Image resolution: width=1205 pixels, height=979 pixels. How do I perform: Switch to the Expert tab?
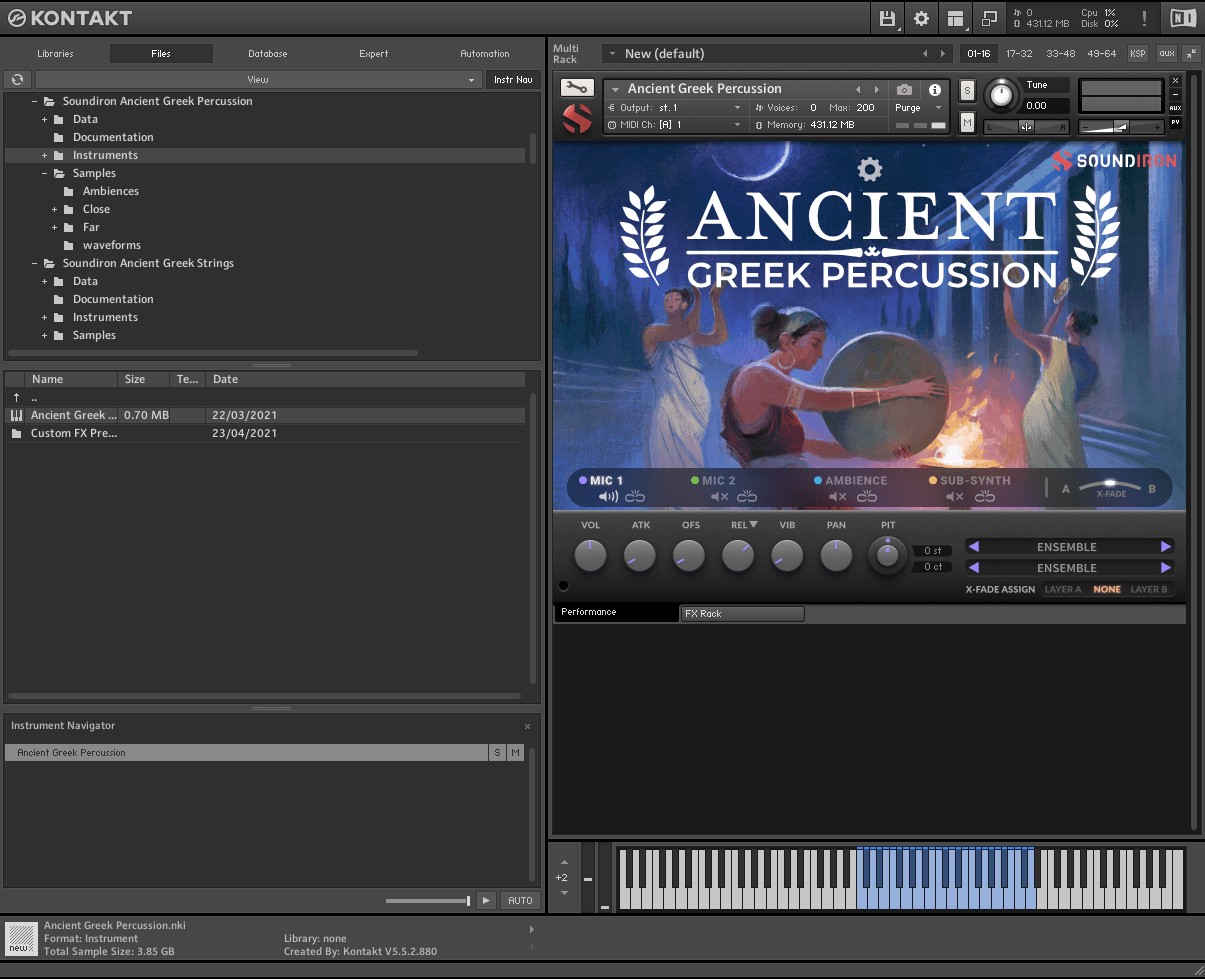[x=374, y=54]
